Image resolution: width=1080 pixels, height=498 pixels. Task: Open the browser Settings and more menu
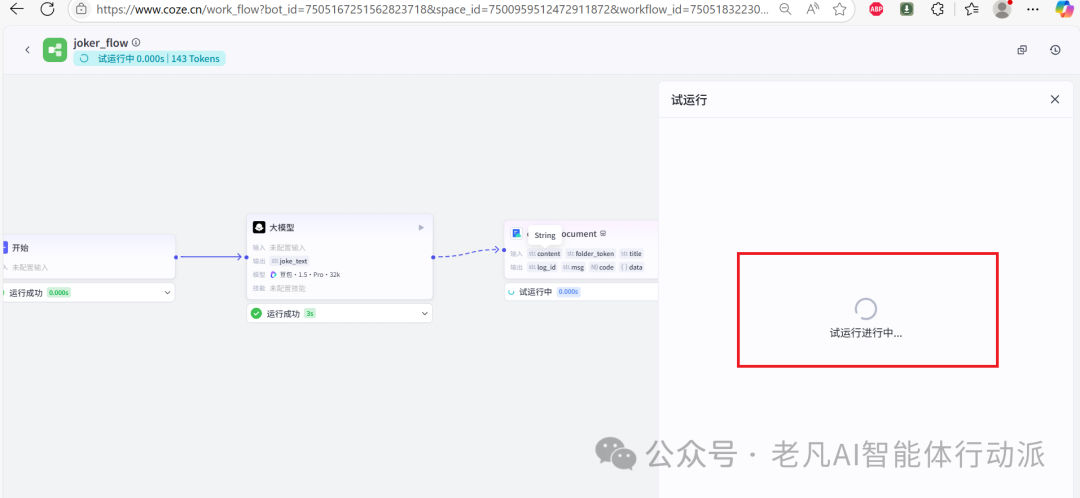coord(1032,9)
